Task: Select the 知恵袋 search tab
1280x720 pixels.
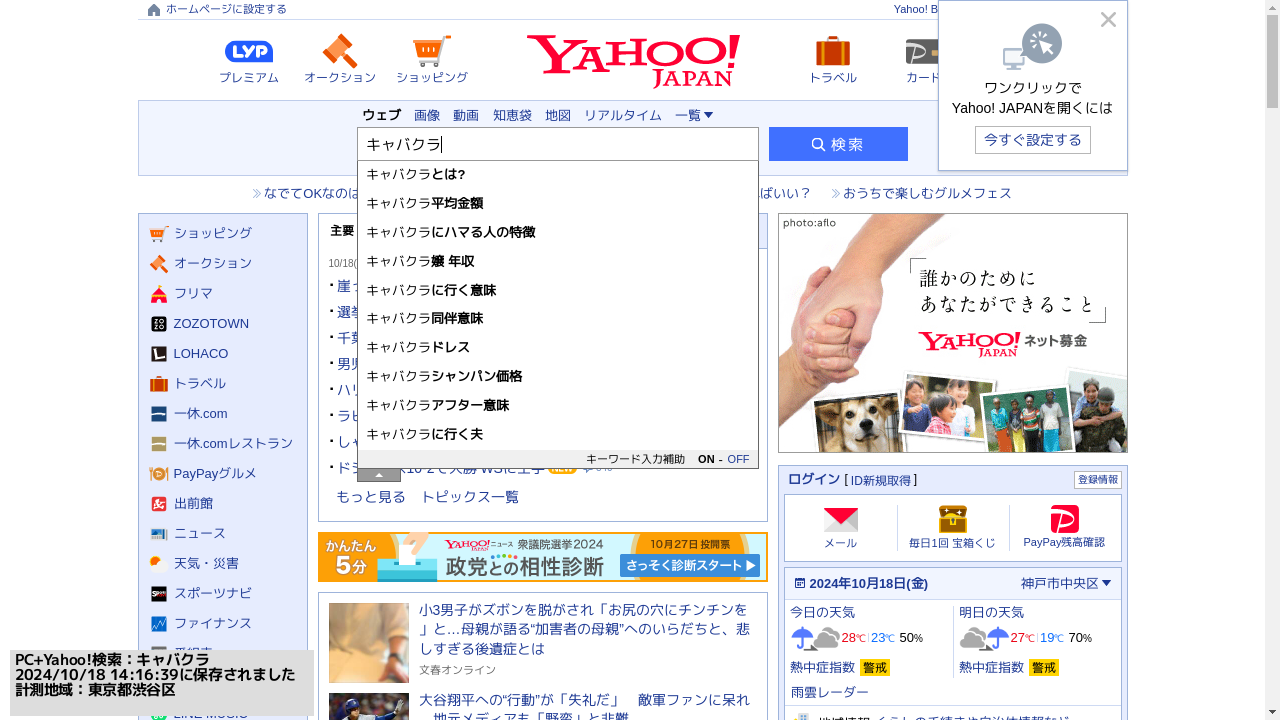Action: tap(512, 115)
